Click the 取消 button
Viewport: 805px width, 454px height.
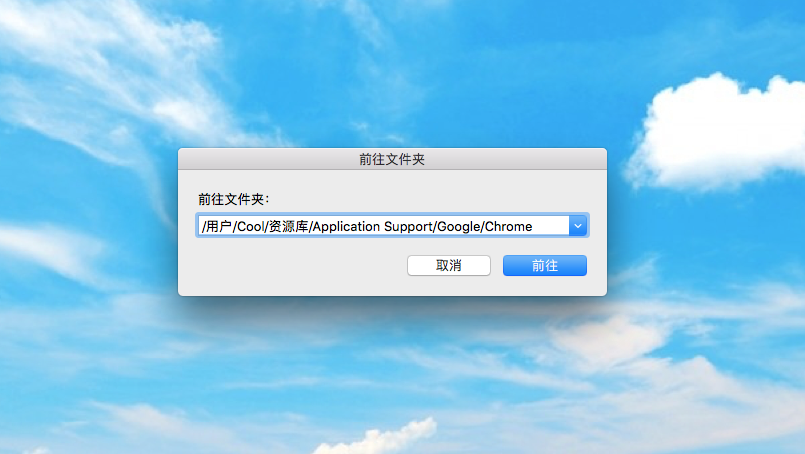[449, 266]
